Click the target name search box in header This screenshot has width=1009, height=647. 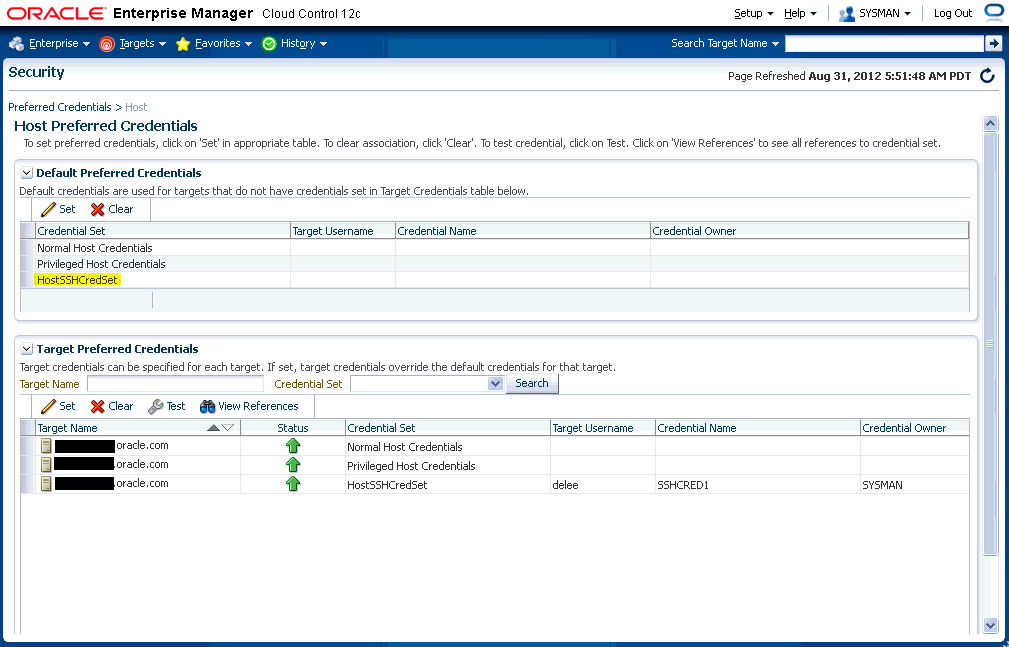(884, 43)
